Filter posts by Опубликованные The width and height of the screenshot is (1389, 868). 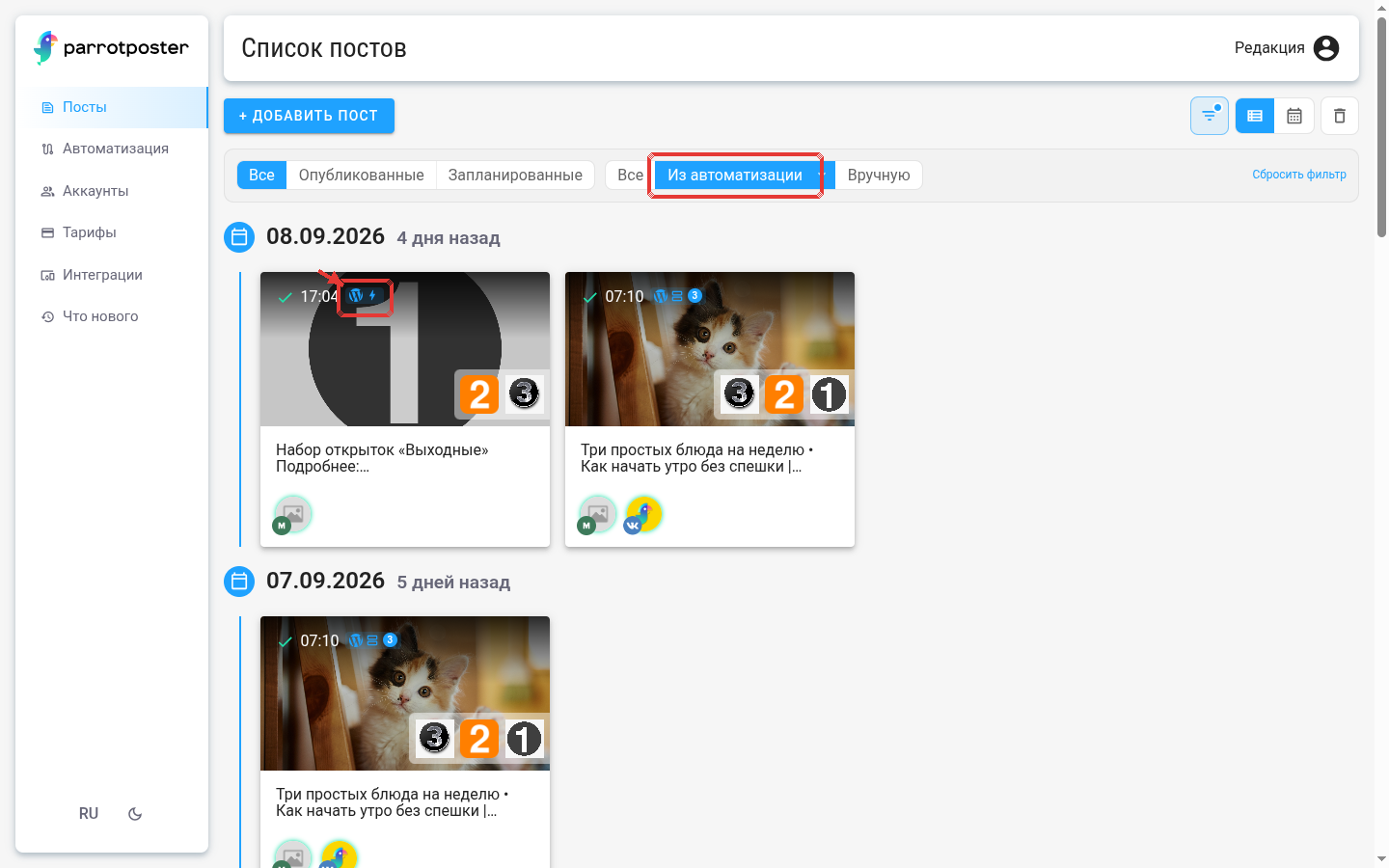[x=362, y=175]
